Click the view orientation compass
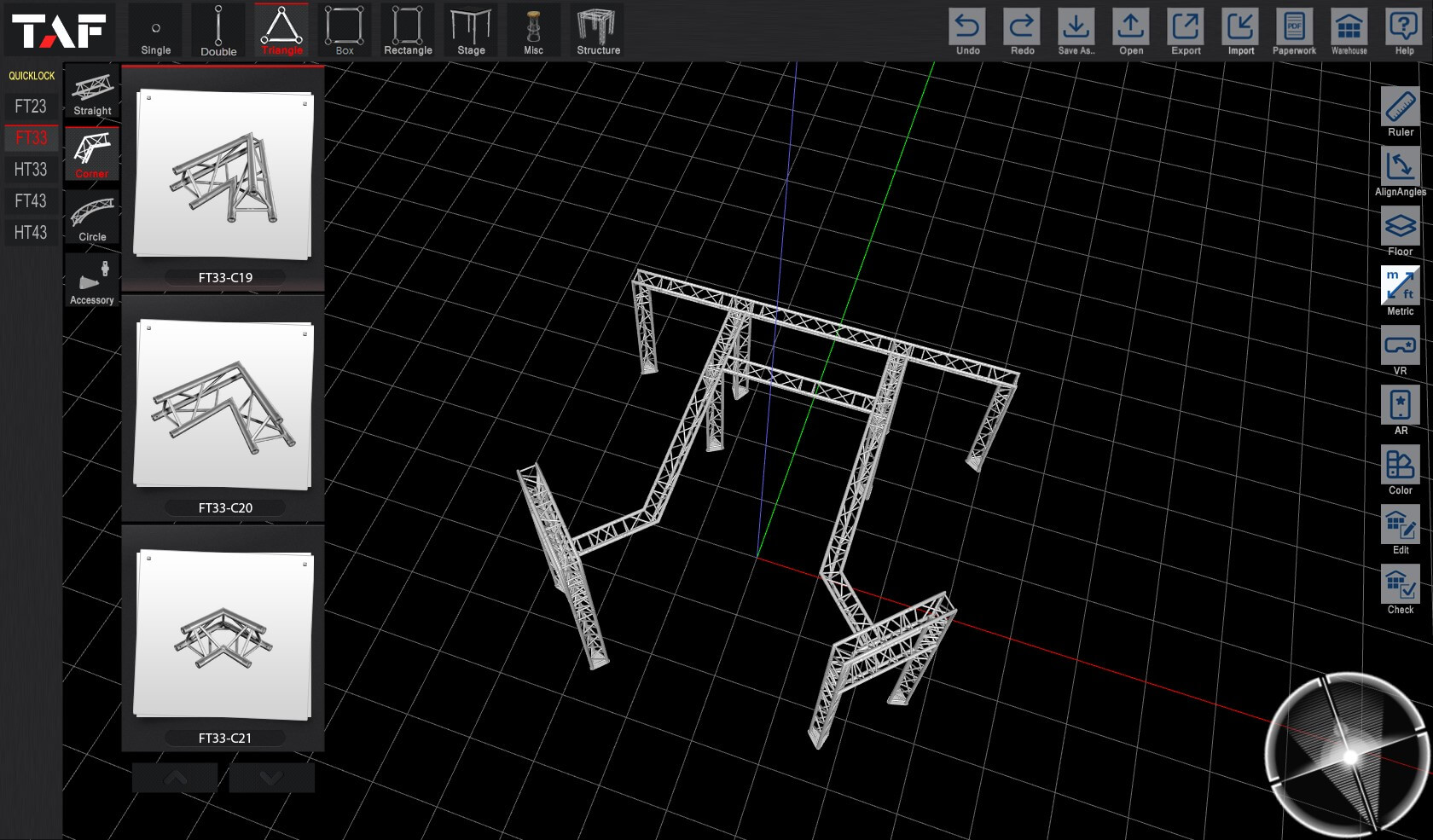 point(1349,755)
